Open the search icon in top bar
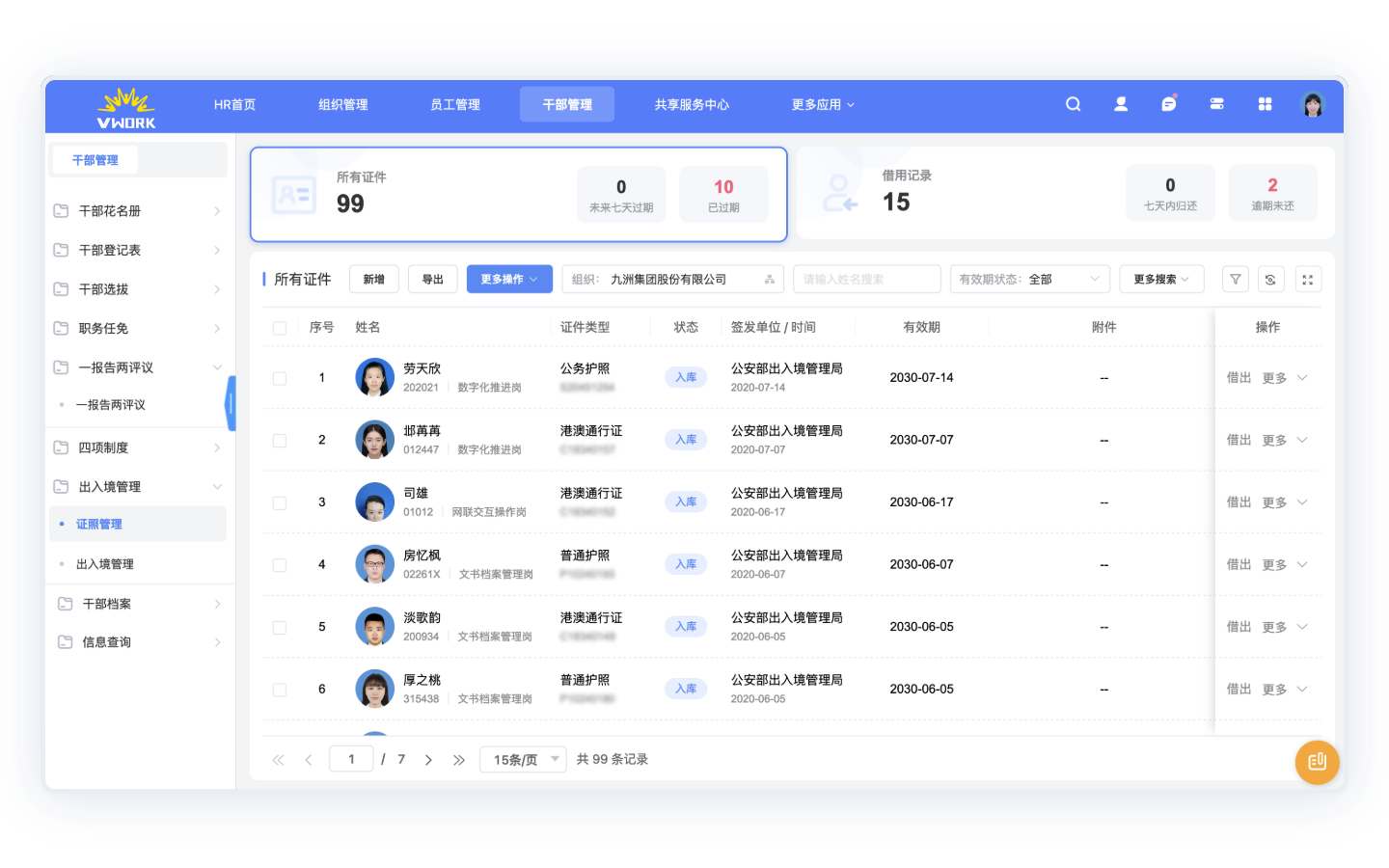The image size is (1389, 868). pos(1073,104)
